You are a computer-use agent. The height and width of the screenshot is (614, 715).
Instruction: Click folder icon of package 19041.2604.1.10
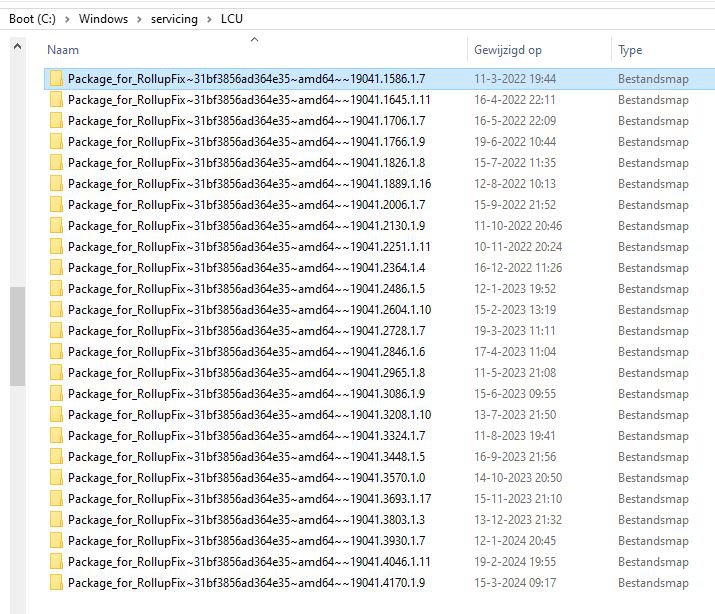coord(56,309)
